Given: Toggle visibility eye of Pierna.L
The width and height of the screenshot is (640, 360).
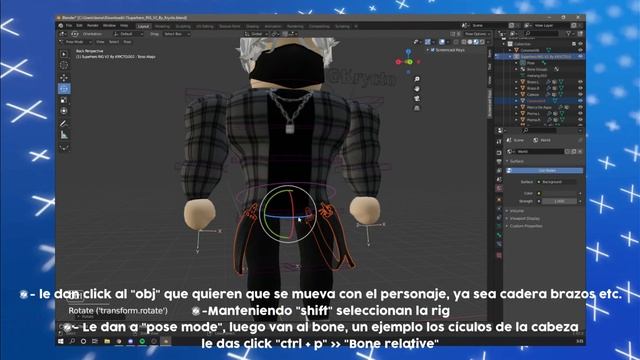Looking at the screenshot, I should coord(580,113).
